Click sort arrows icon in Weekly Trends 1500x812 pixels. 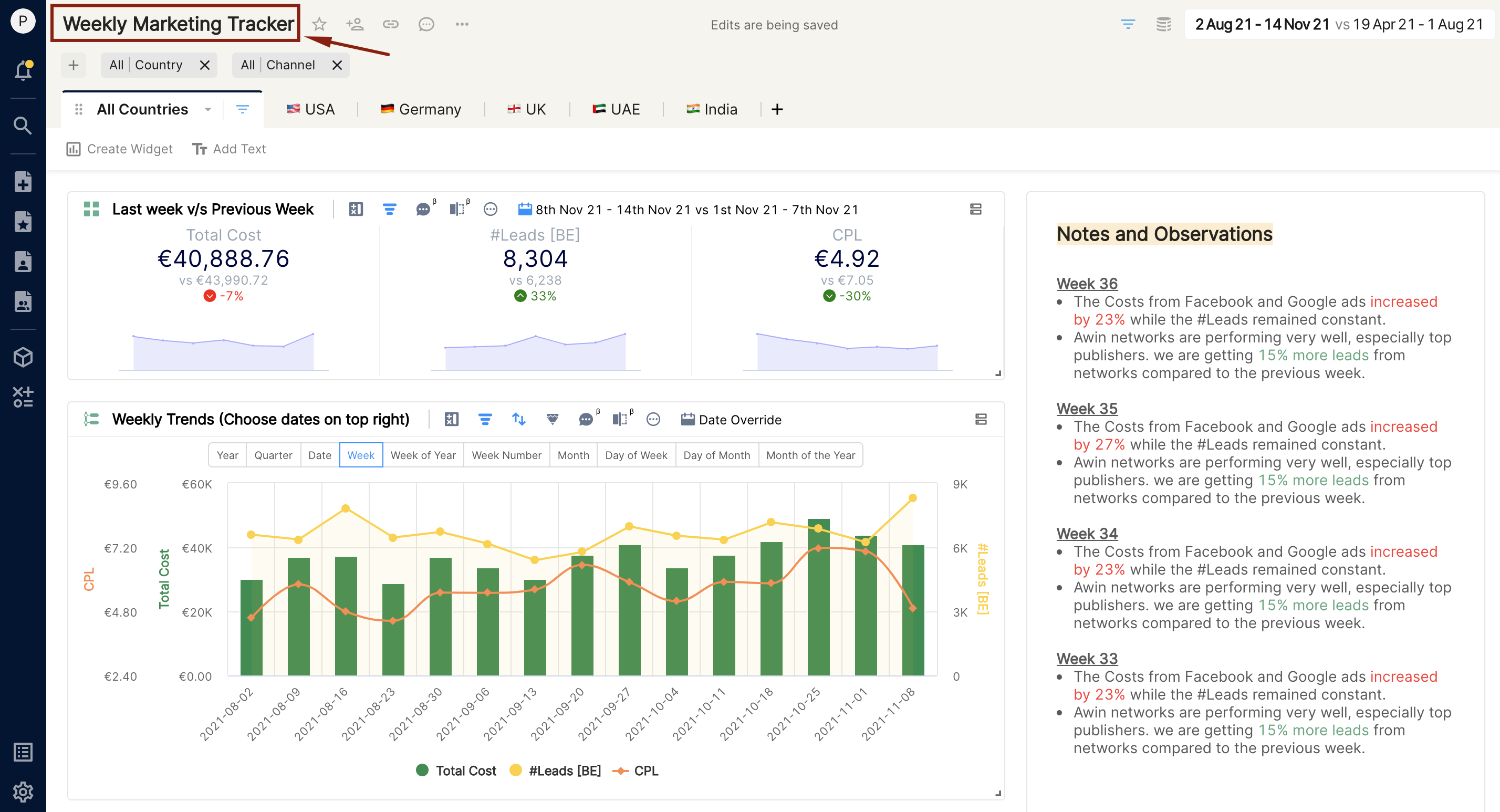point(518,420)
